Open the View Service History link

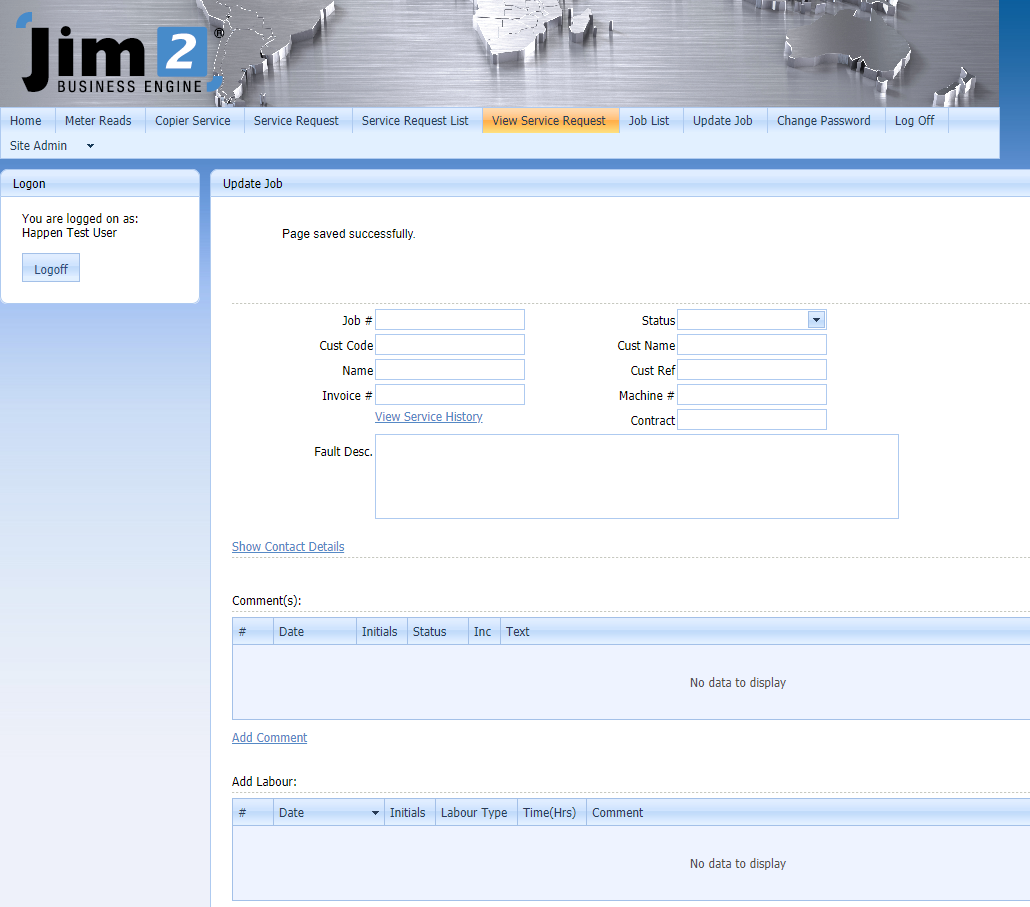tap(428, 417)
